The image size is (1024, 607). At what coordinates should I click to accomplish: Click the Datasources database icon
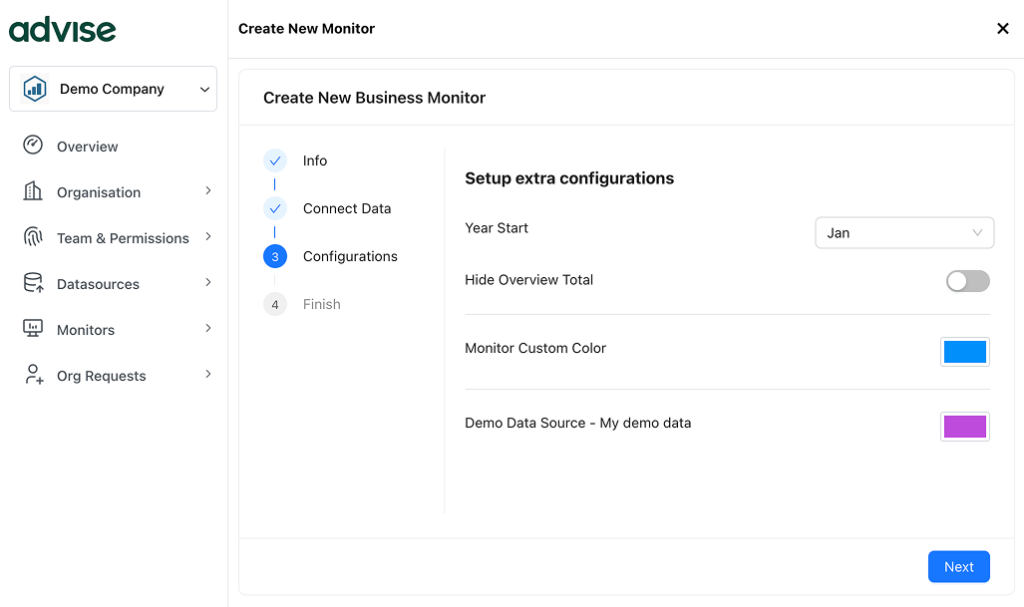tap(33, 284)
